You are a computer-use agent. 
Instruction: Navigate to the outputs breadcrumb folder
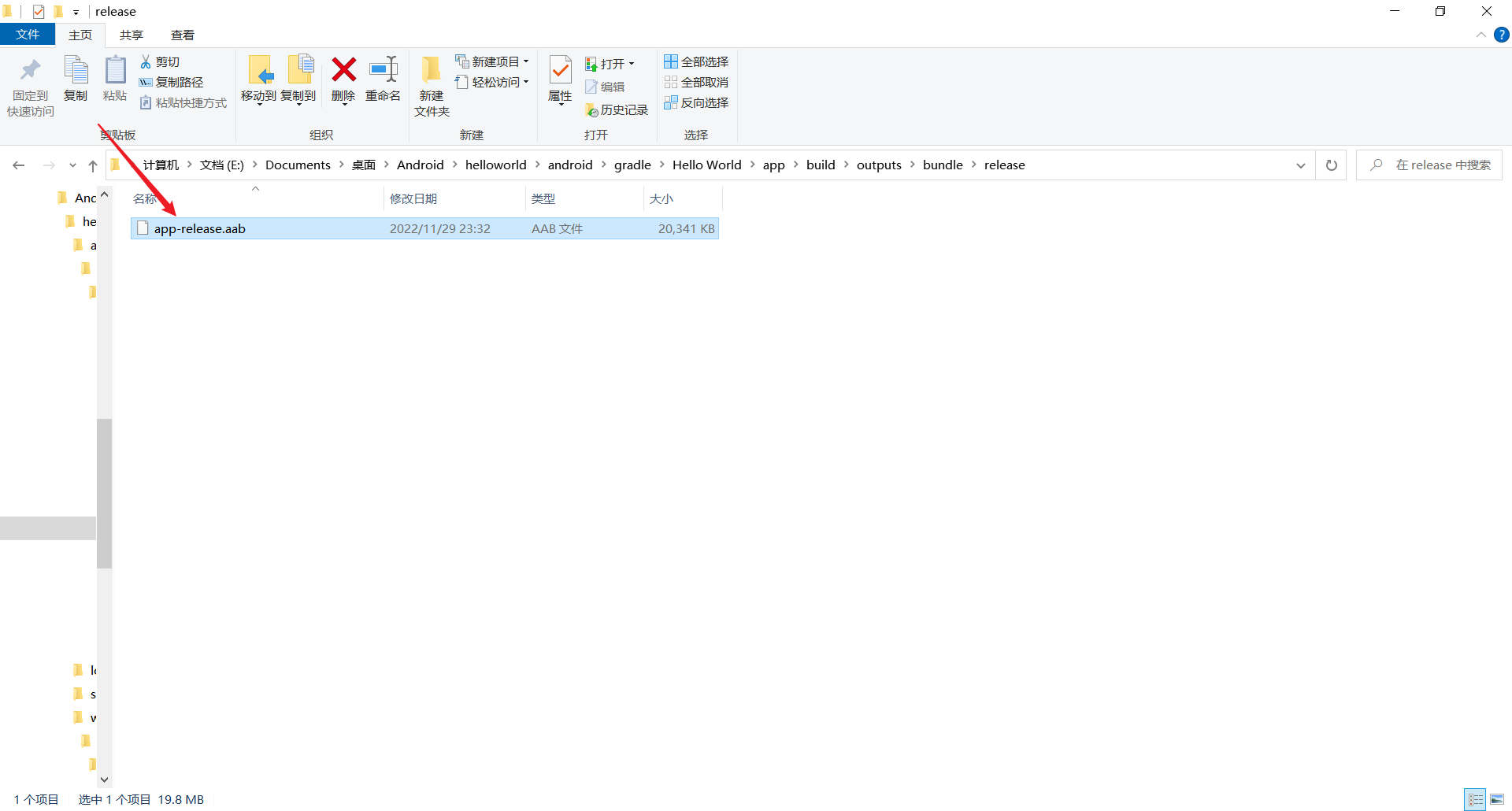(880, 165)
